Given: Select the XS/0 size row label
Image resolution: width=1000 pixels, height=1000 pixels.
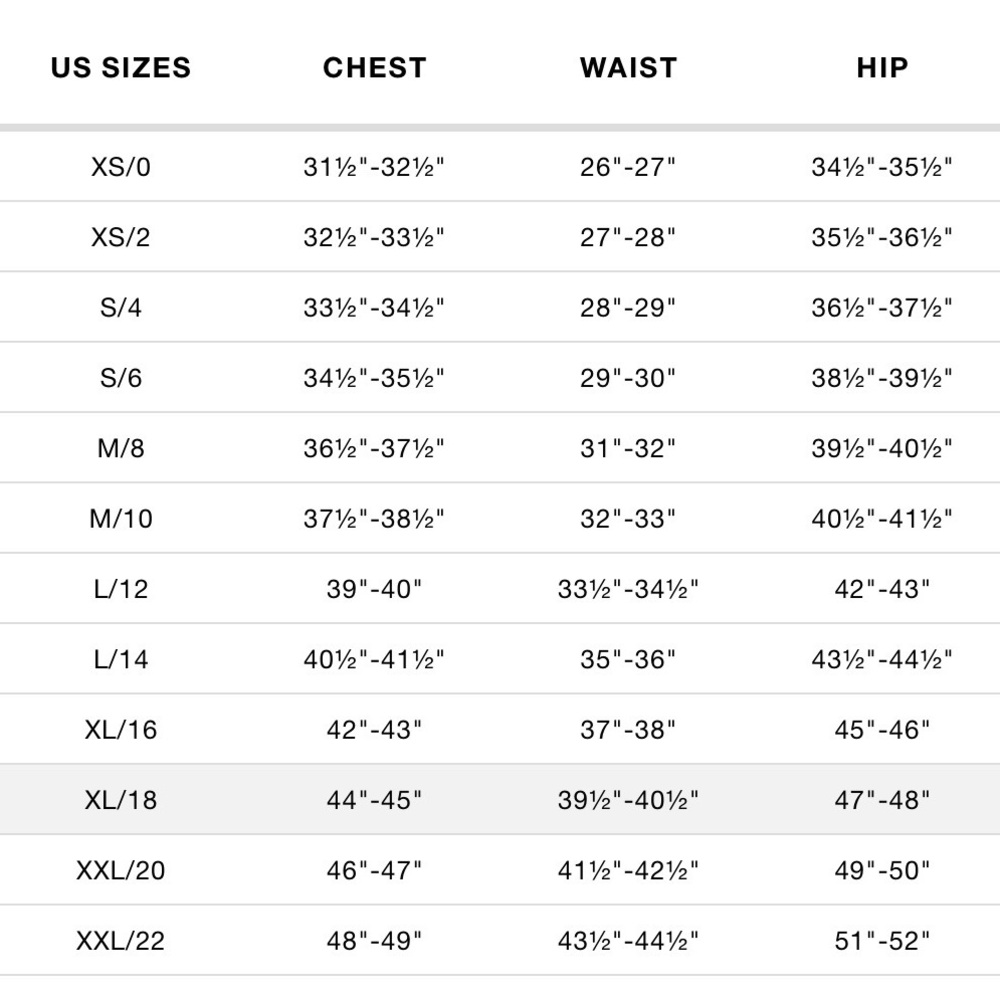Looking at the screenshot, I should 121,167.
